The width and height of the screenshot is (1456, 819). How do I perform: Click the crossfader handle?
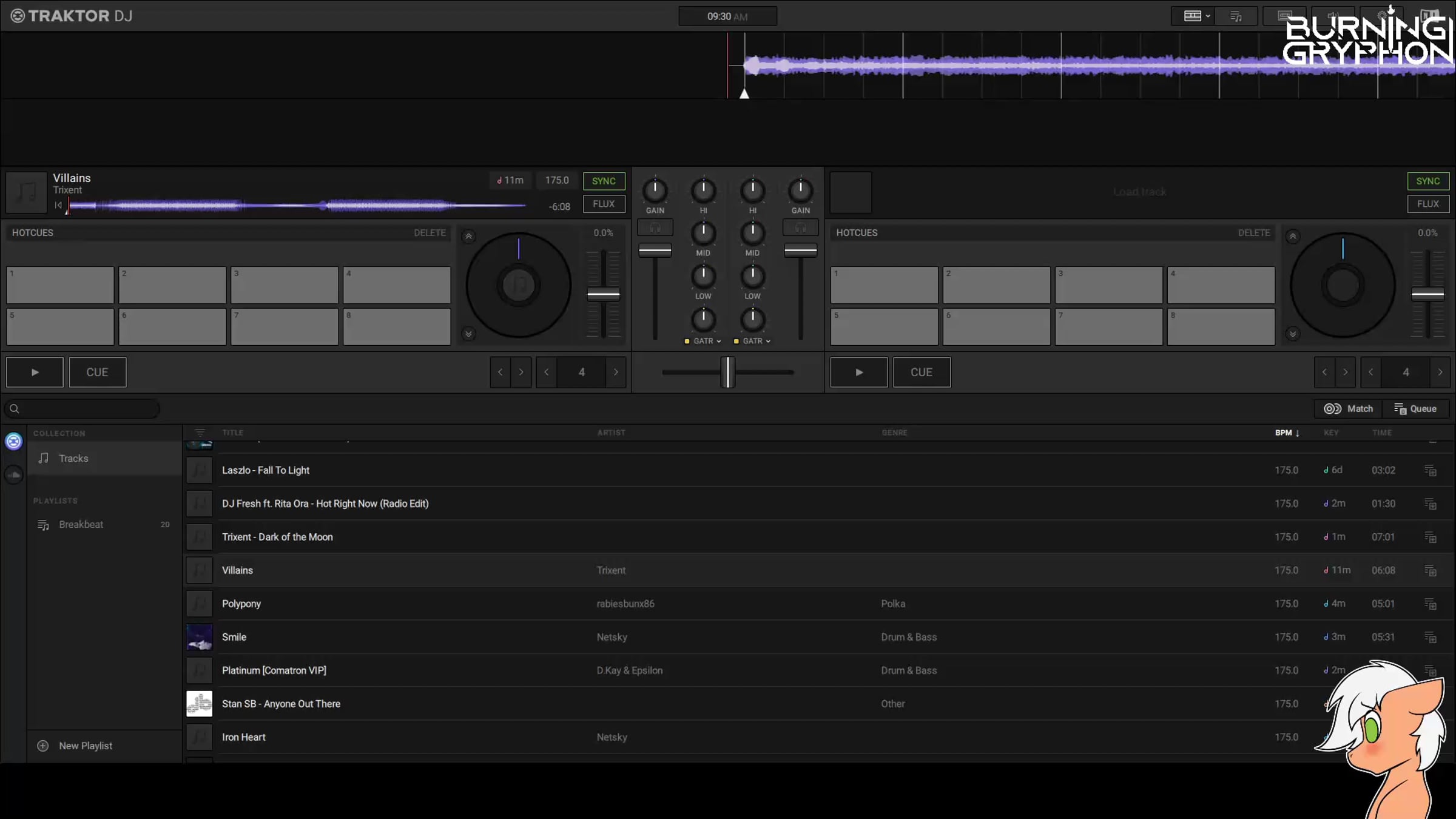[x=728, y=372]
